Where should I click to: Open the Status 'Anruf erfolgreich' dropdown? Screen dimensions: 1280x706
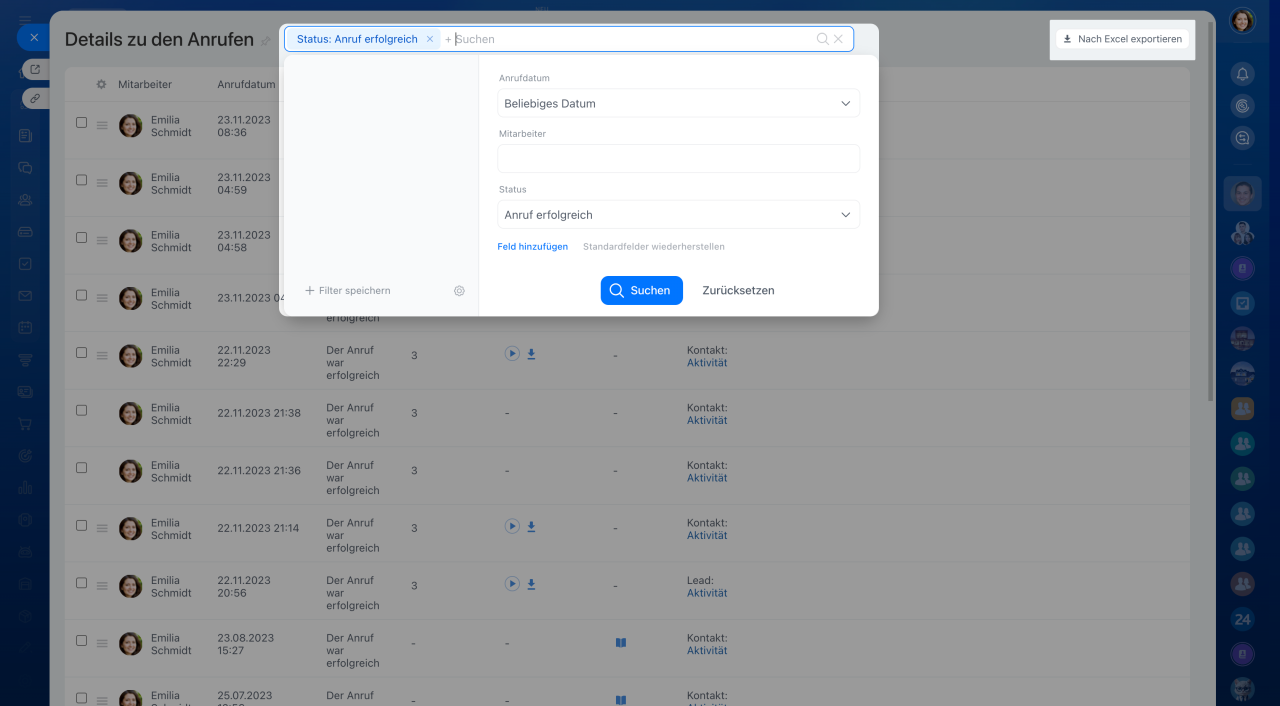678,215
